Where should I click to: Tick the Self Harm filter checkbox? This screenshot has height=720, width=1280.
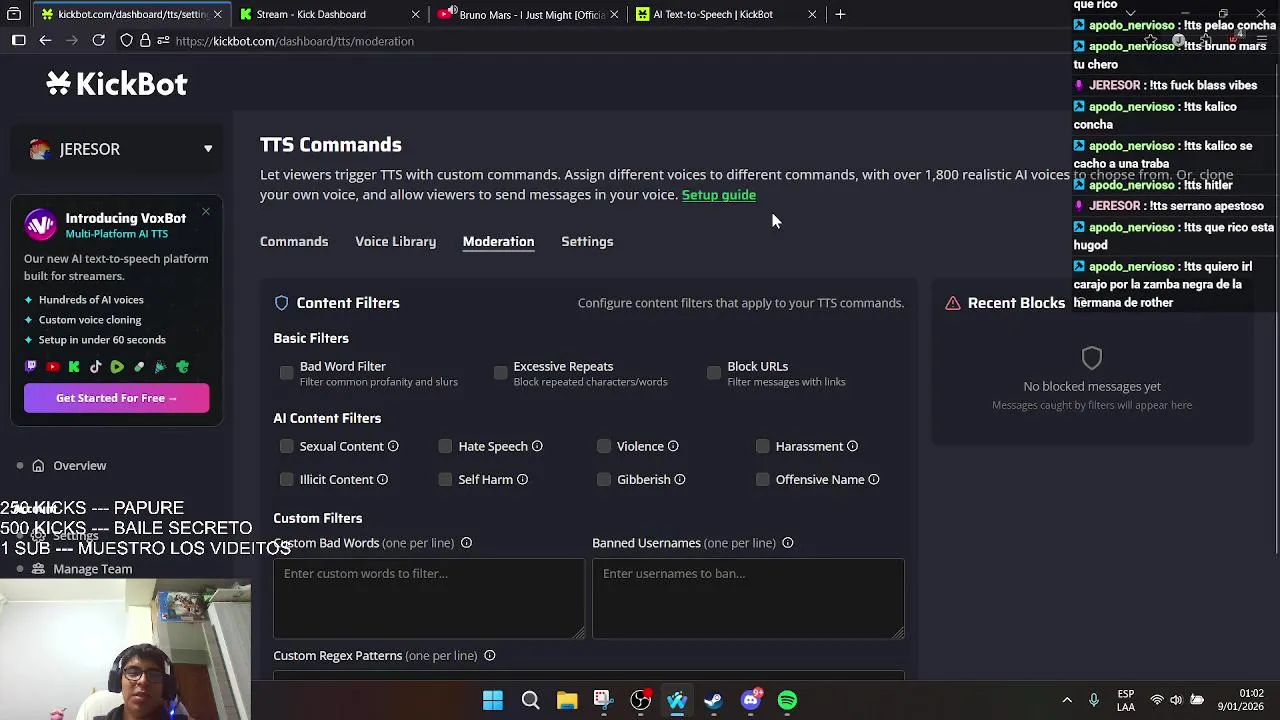click(x=445, y=480)
